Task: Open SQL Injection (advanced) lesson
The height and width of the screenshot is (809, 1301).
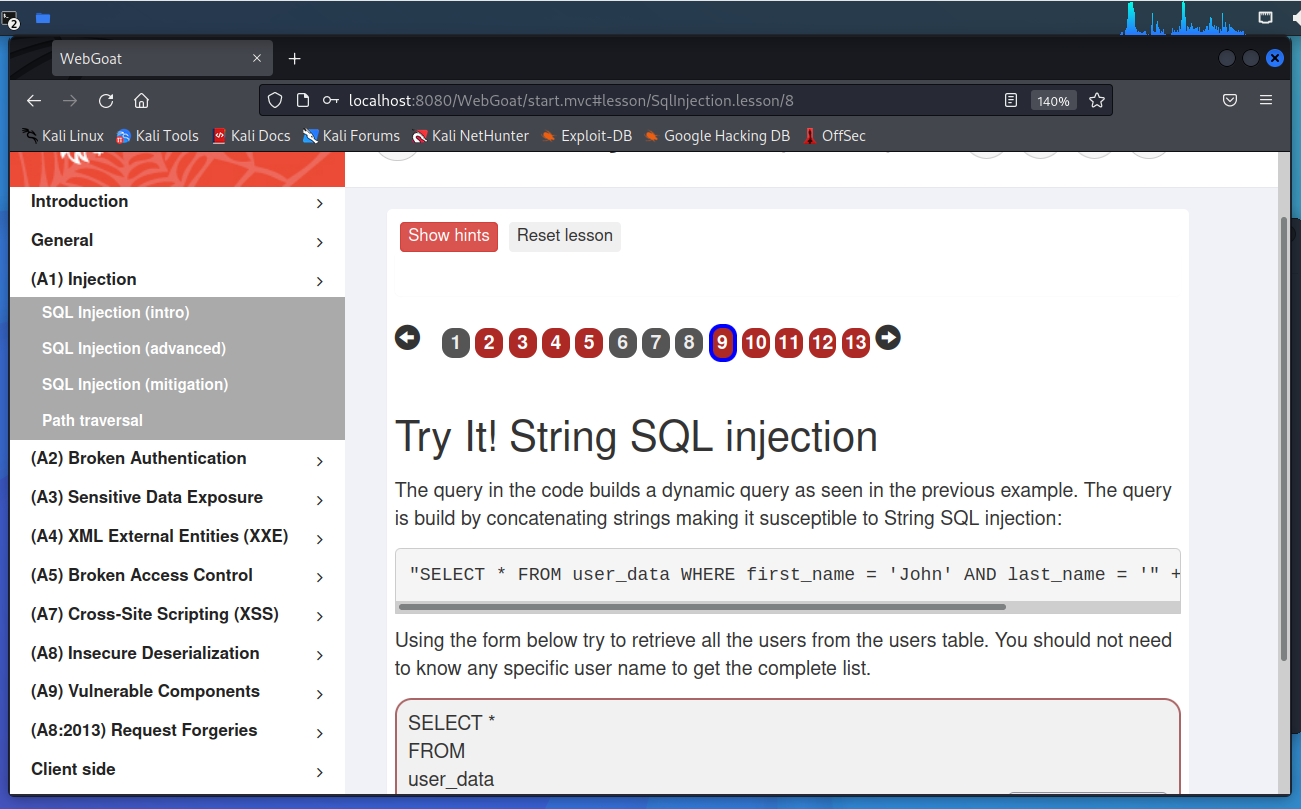Action: (x=134, y=349)
